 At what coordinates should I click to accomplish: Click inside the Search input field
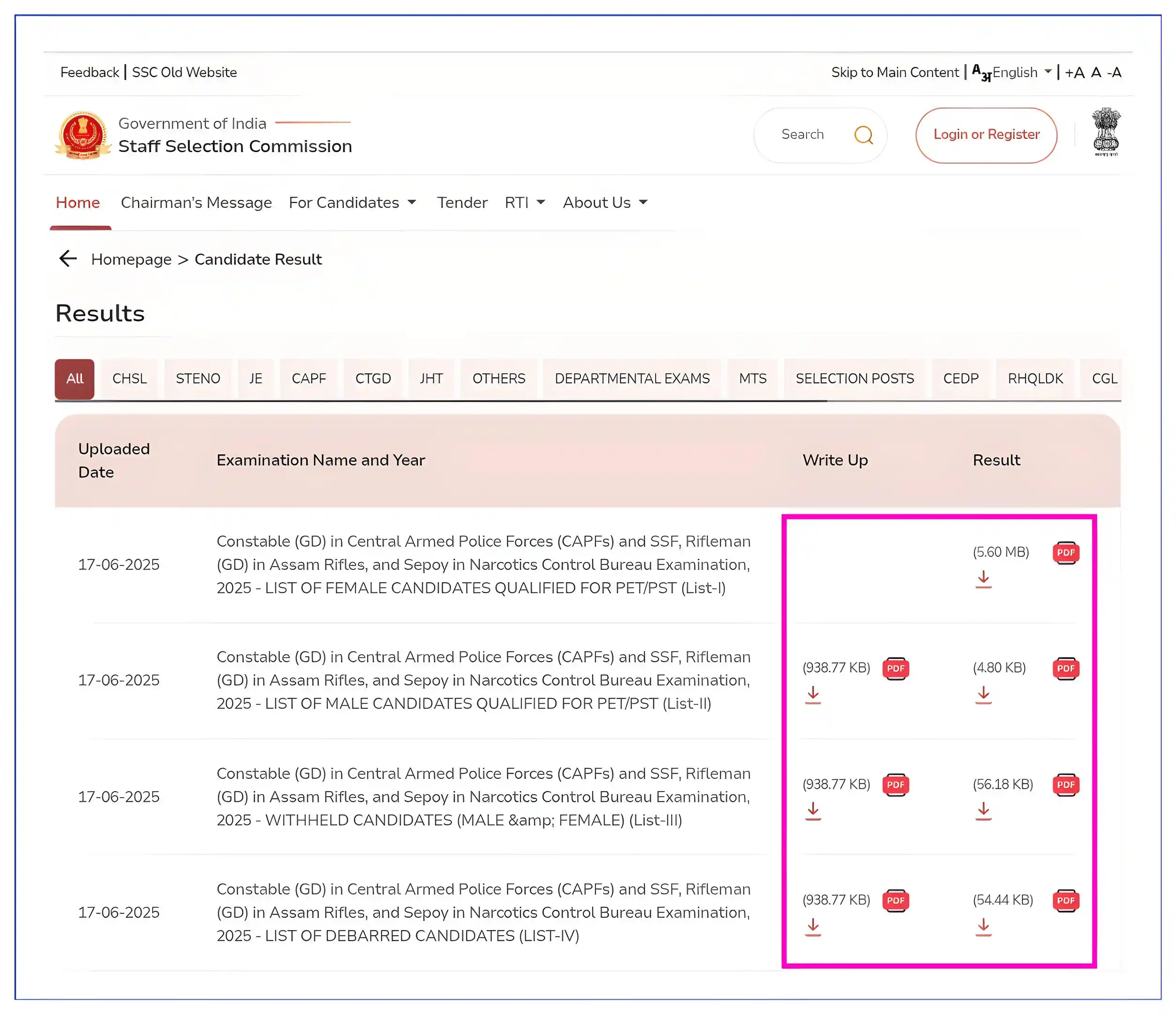[803, 135]
